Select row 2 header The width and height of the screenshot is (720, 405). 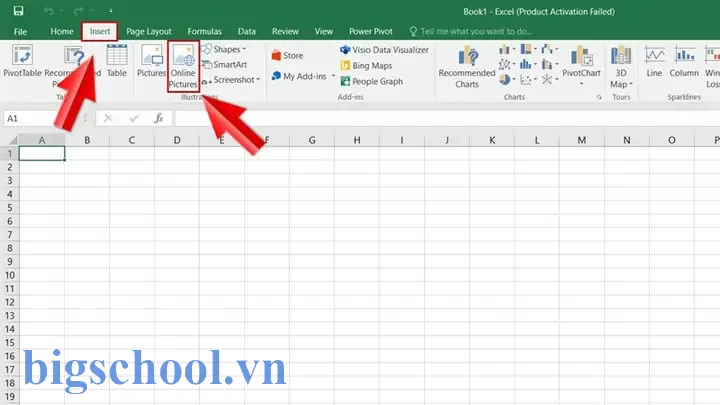click(x=10, y=167)
